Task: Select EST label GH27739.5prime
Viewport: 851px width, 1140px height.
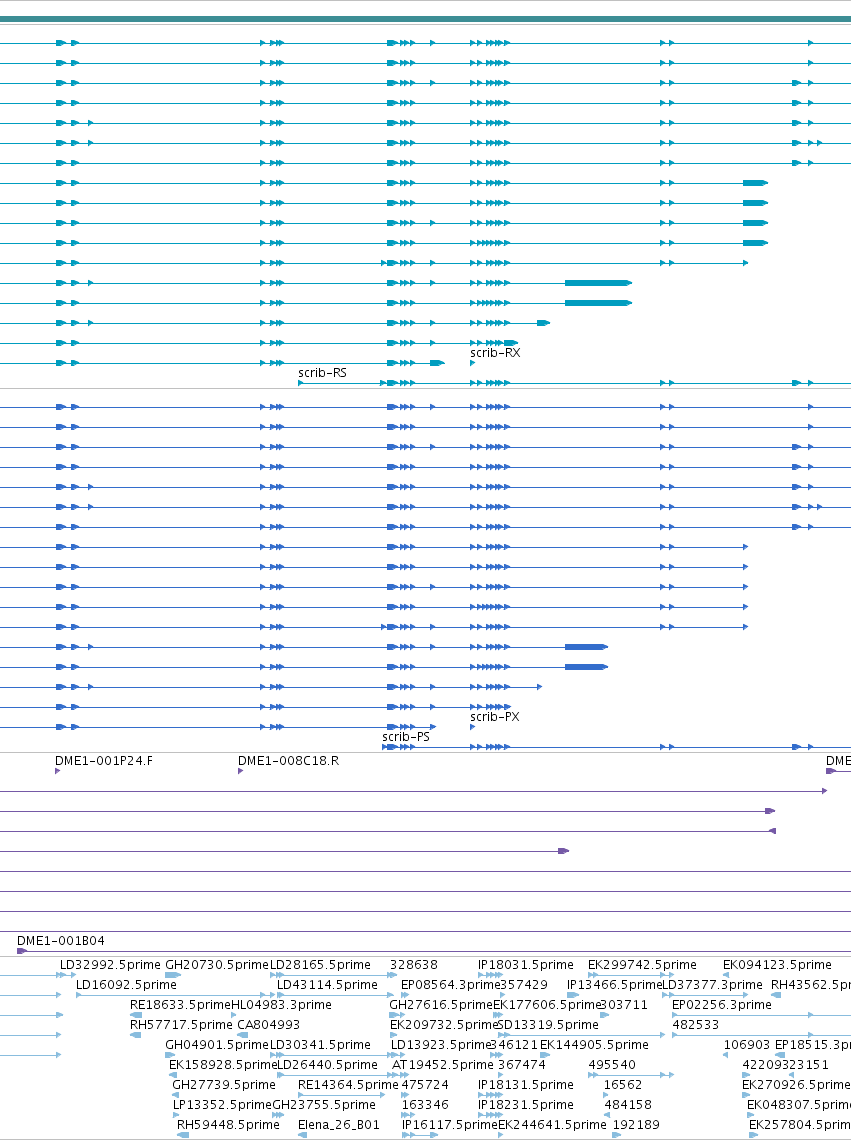Action: point(224,1085)
